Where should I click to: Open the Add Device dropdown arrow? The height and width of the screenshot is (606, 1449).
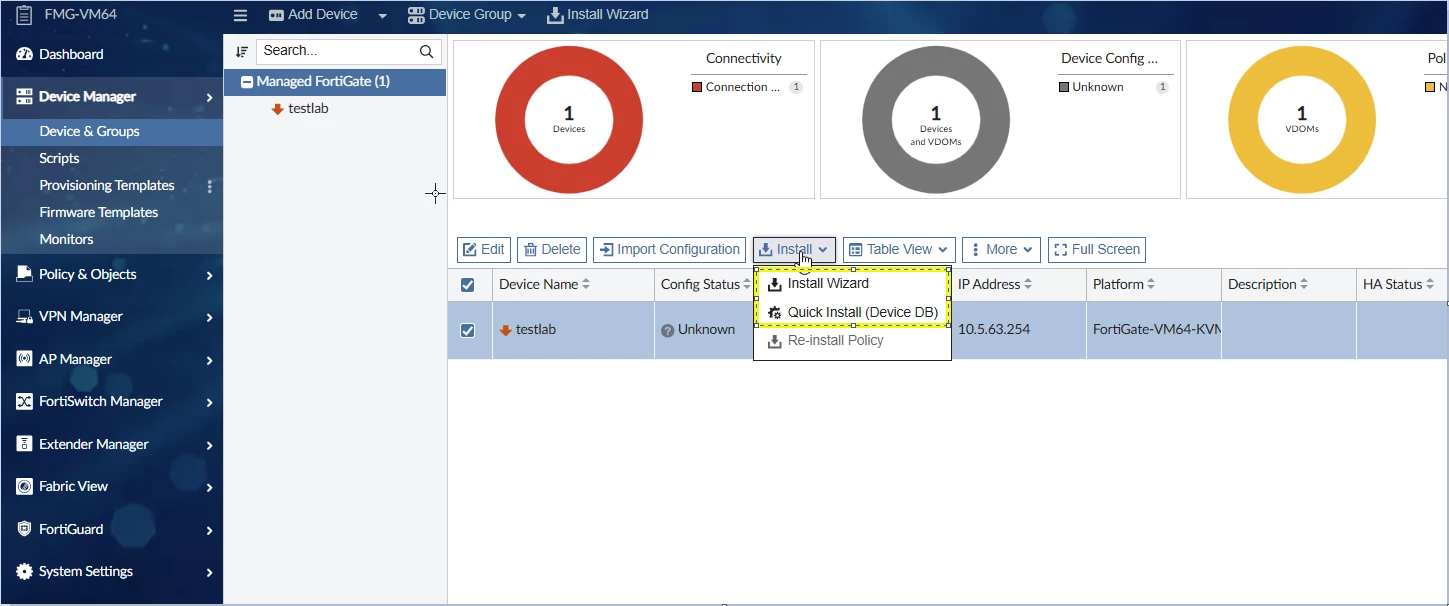(382, 15)
